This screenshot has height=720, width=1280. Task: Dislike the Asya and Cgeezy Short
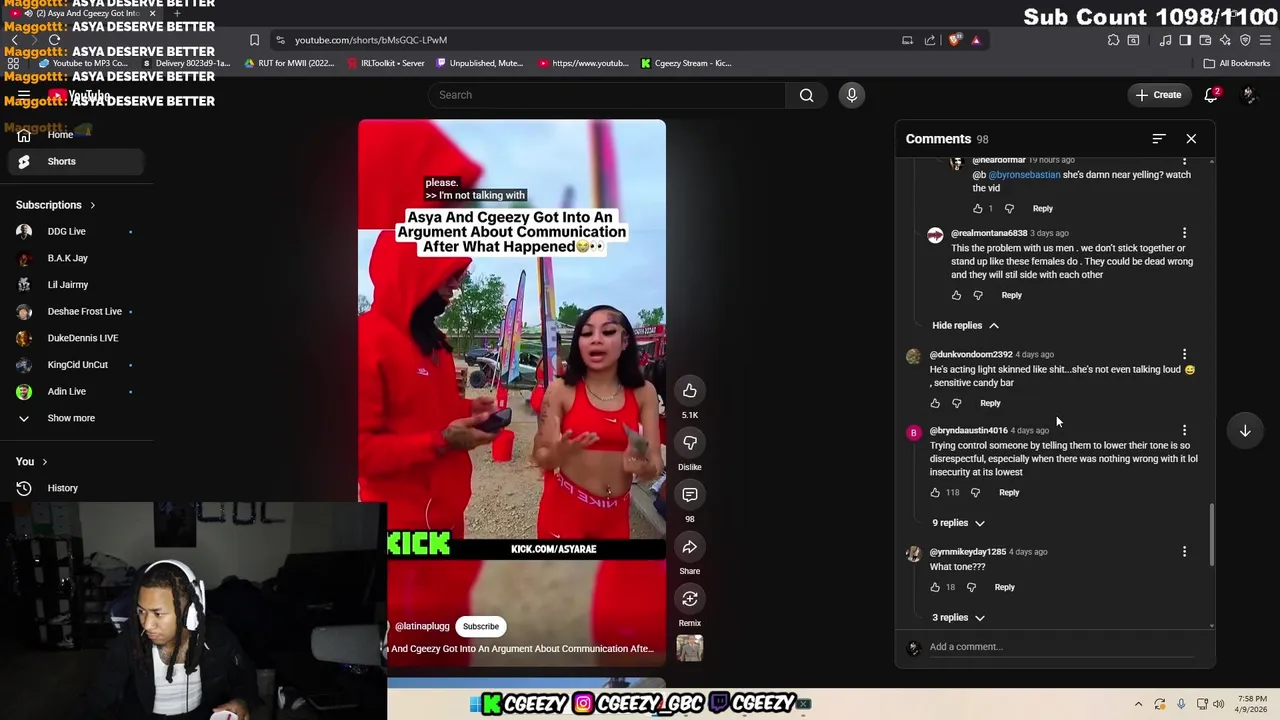689,442
